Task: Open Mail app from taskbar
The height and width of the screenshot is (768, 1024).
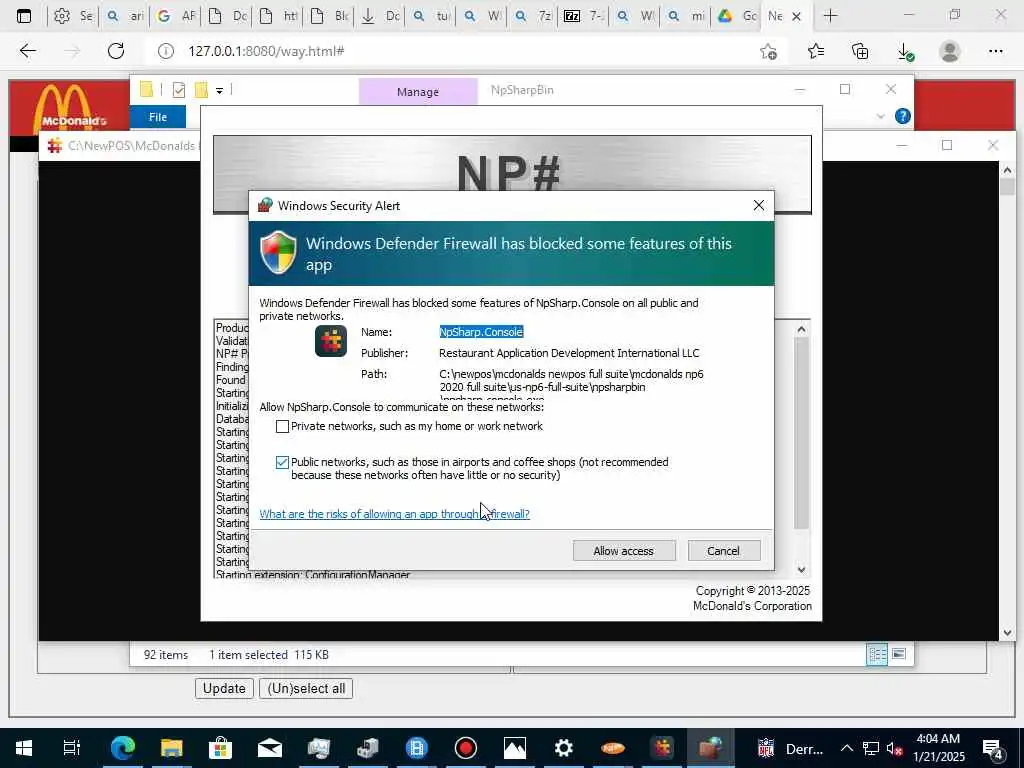Action: pyautogui.click(x=269, y=748)
